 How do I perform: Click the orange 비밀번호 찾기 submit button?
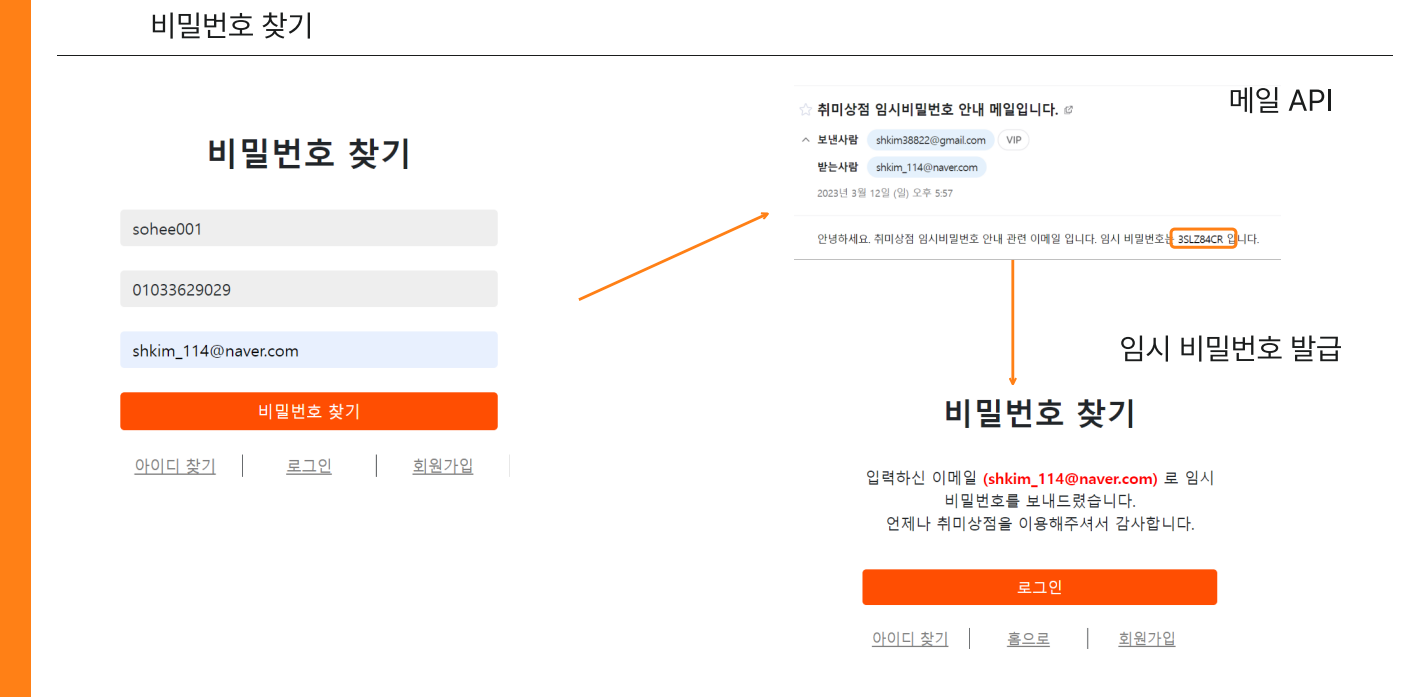point(308,411)
